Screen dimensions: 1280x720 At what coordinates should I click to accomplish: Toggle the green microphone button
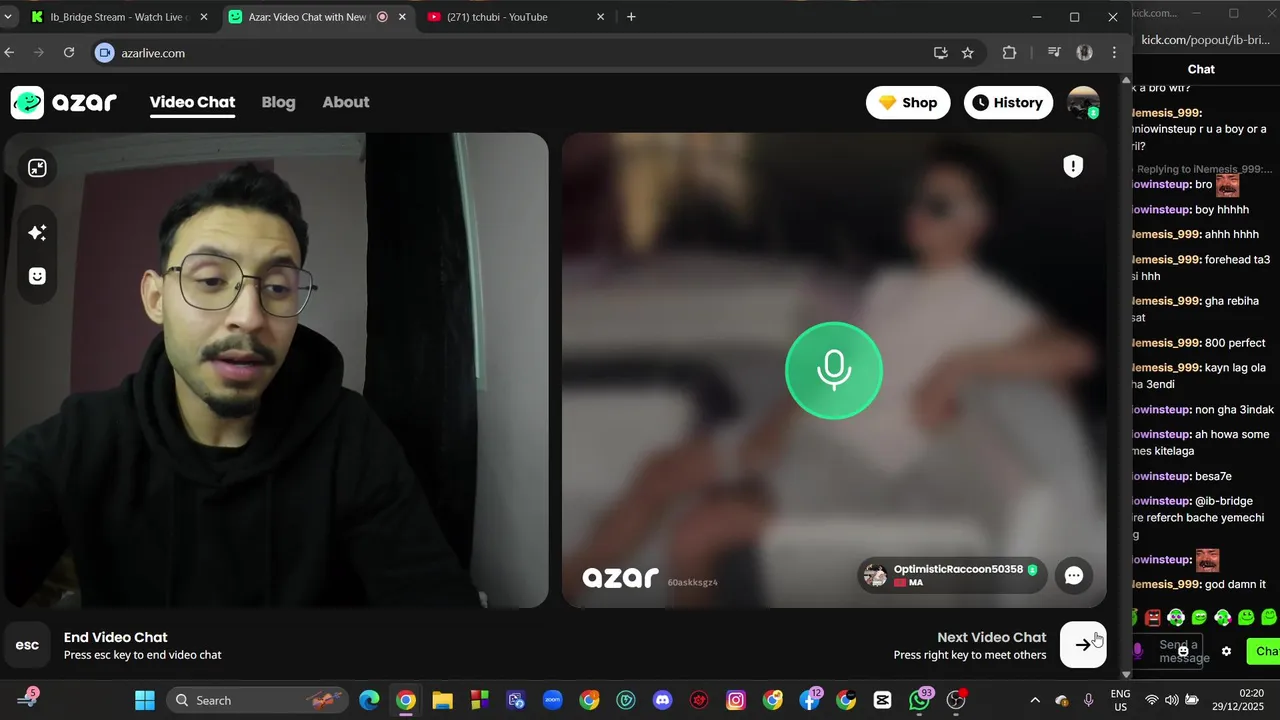click(834, 370)
